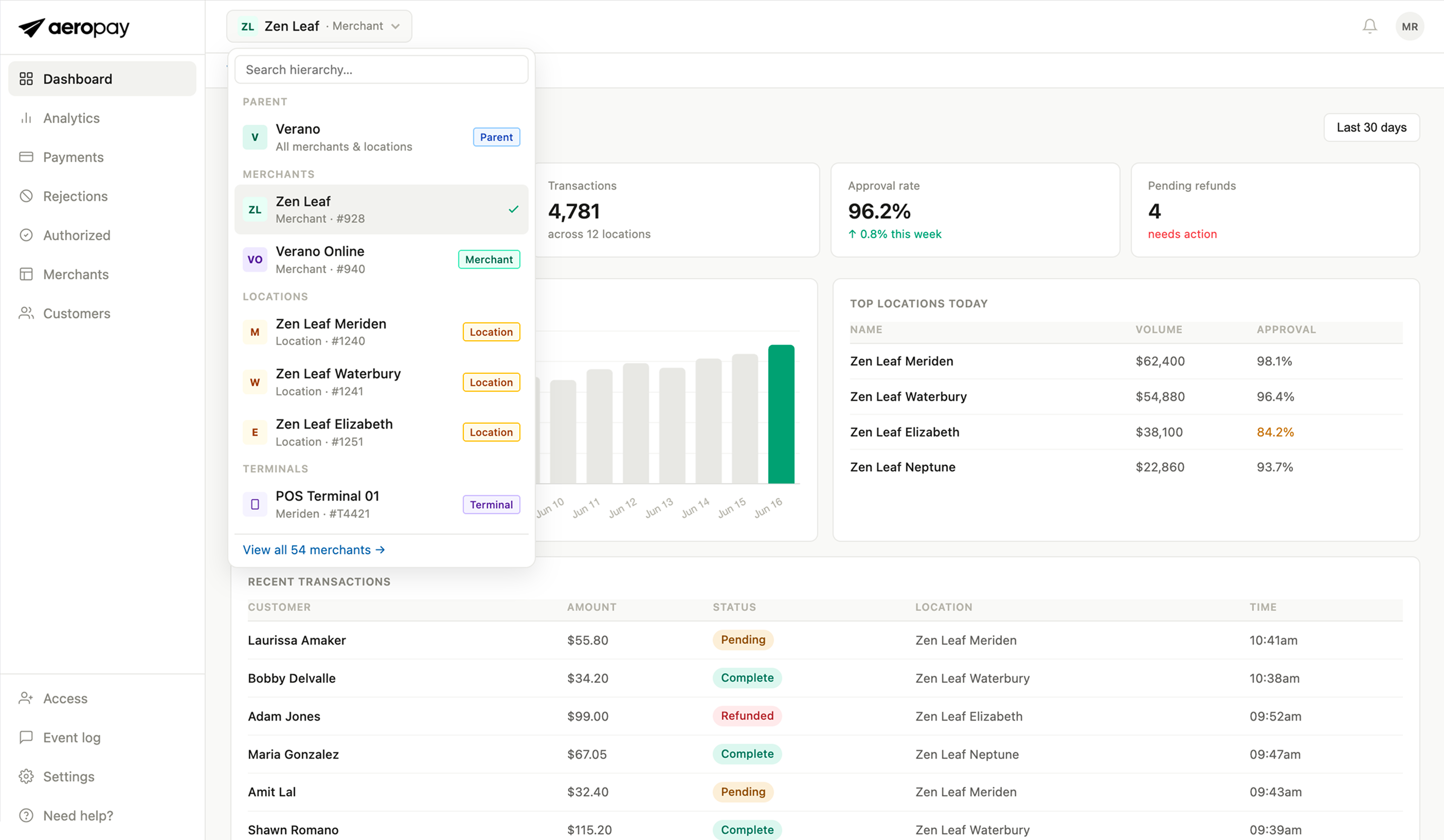Viewport: 1444px width, 840px height.
Task: Click the VO avatar for Verano Online
Action: [255, 260]
